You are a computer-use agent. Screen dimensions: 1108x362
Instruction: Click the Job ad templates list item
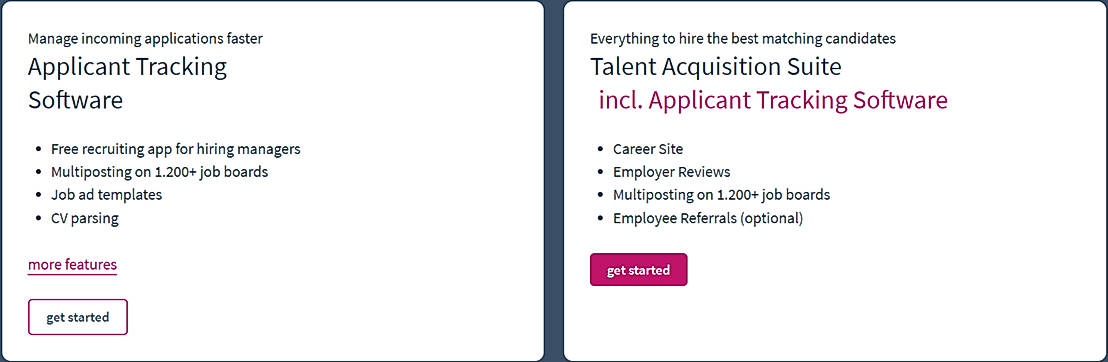(x=107, y=194)
